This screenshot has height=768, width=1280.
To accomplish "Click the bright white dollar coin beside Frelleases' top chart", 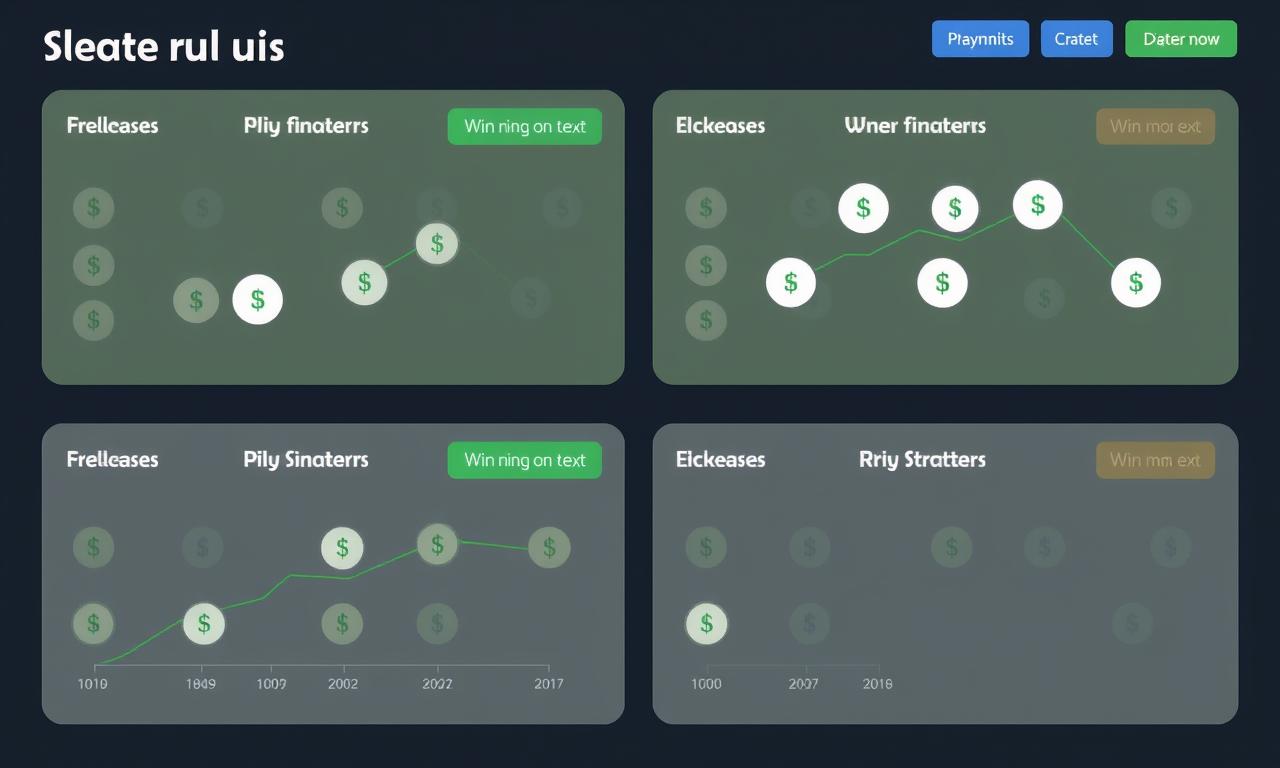I will tap(257, 299).
